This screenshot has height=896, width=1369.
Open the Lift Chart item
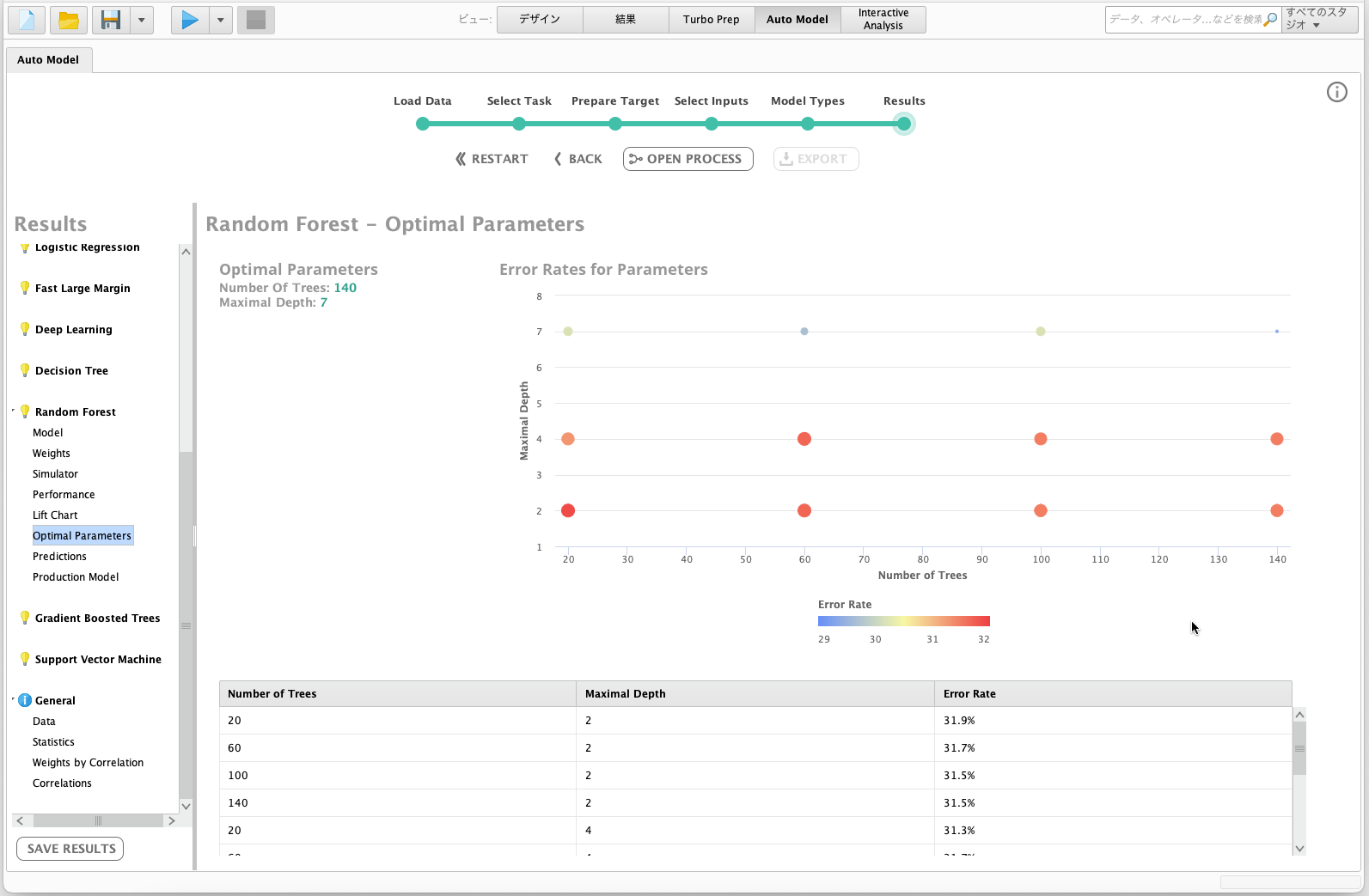click(x=55, y=515)
